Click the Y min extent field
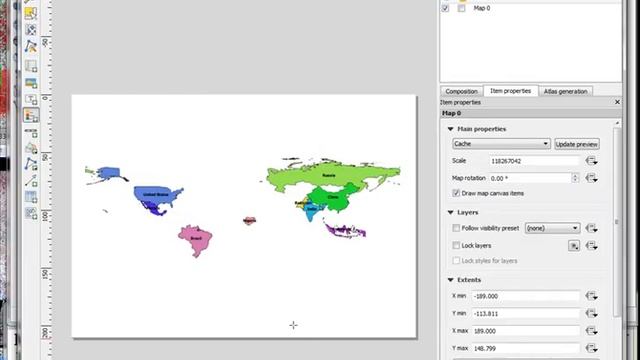The image size is (640, 360). click(526, 313)
